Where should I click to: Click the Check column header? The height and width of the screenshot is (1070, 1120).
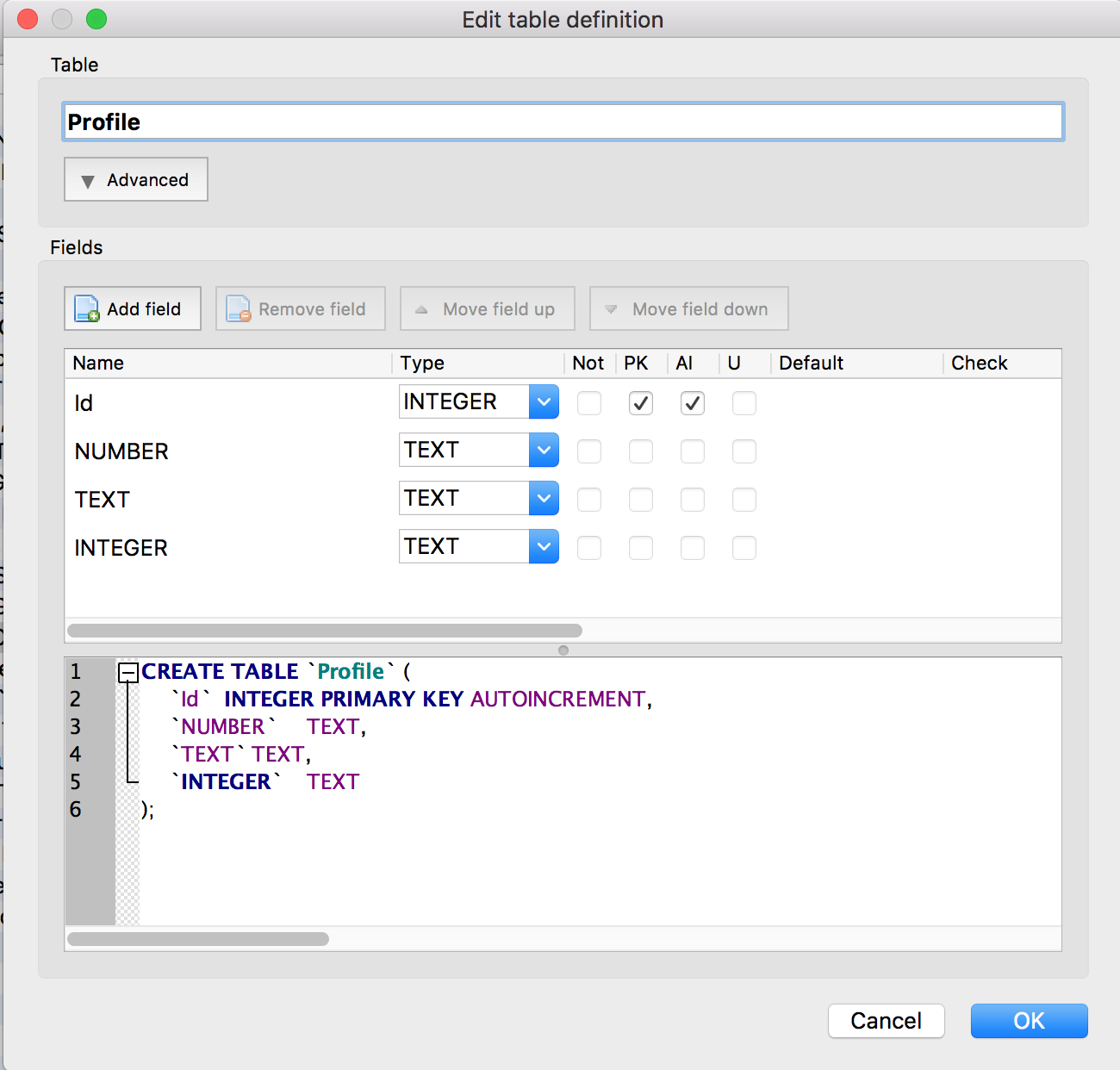tap(1002, 364)
